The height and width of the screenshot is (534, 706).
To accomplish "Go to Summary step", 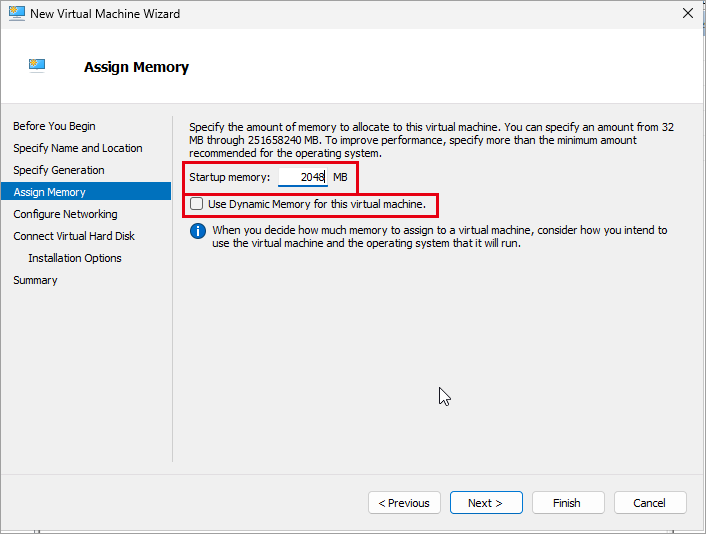I will [x=35, y=281].
